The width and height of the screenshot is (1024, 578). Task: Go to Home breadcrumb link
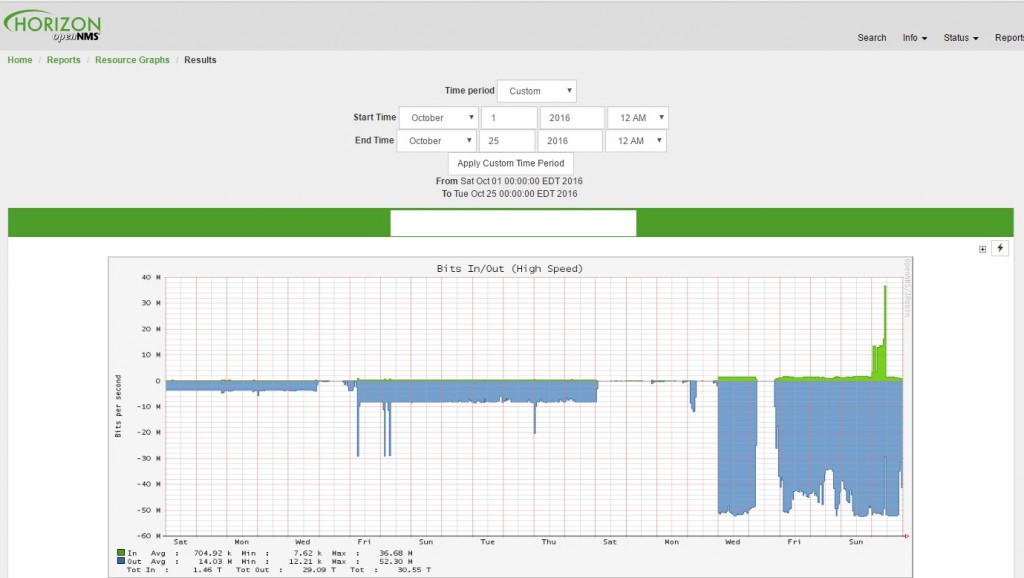[20, 59]
